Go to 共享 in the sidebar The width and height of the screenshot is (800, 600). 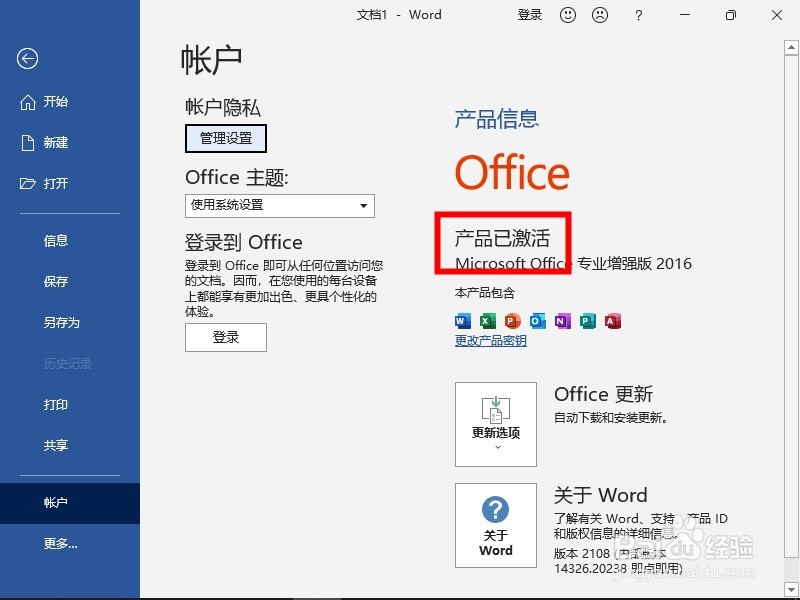70,445
